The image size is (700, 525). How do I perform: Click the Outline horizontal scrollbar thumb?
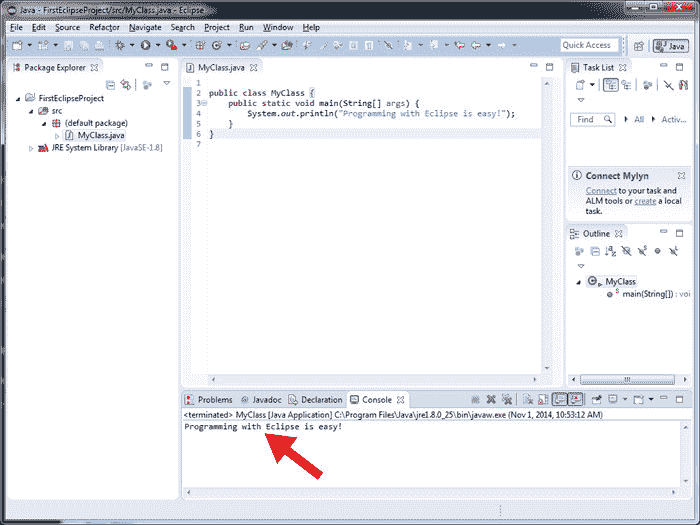tap(627, 379)
